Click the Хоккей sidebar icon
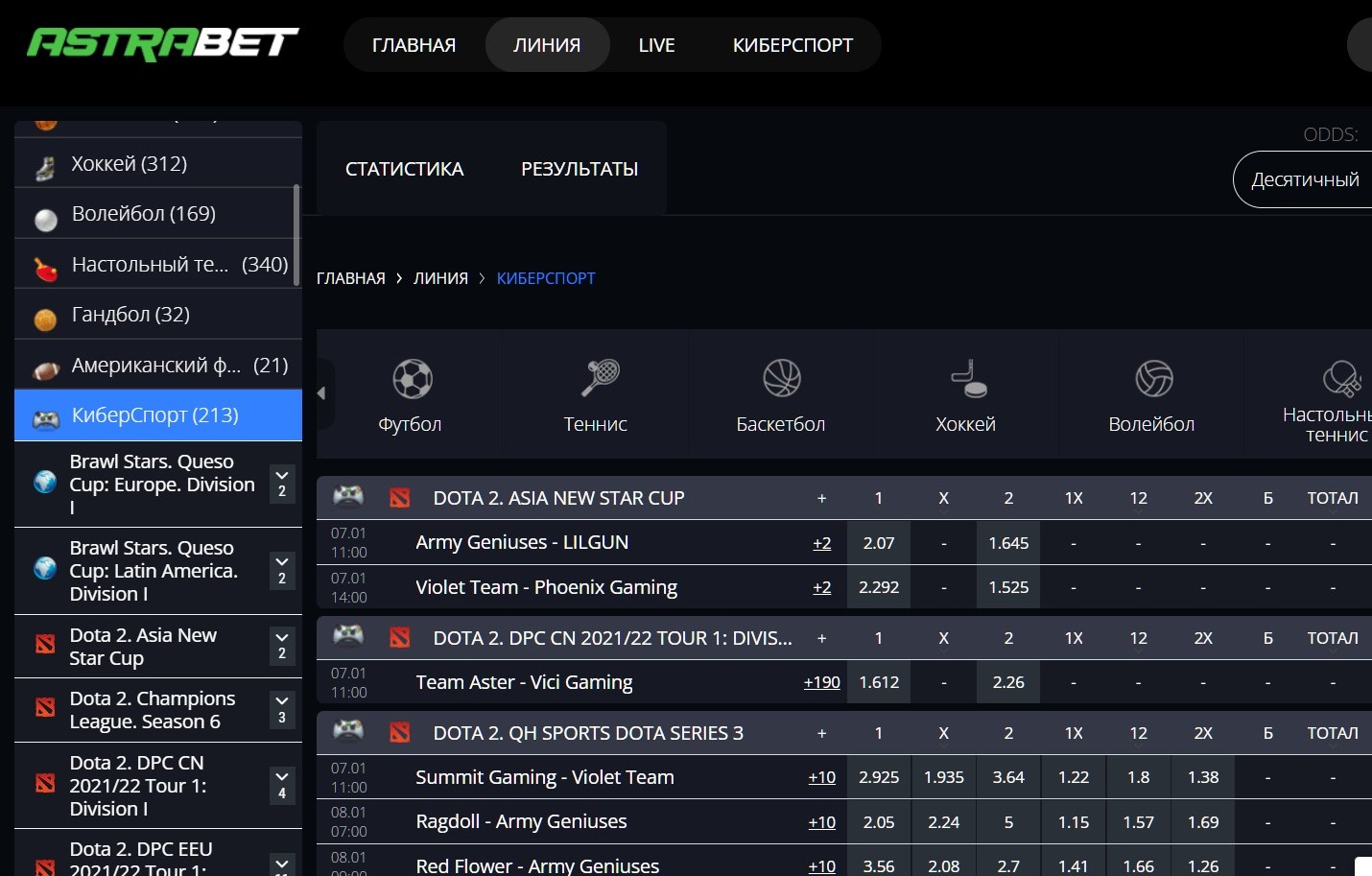The width and height of the screenshot is (1372, 876). pos(45,169)
